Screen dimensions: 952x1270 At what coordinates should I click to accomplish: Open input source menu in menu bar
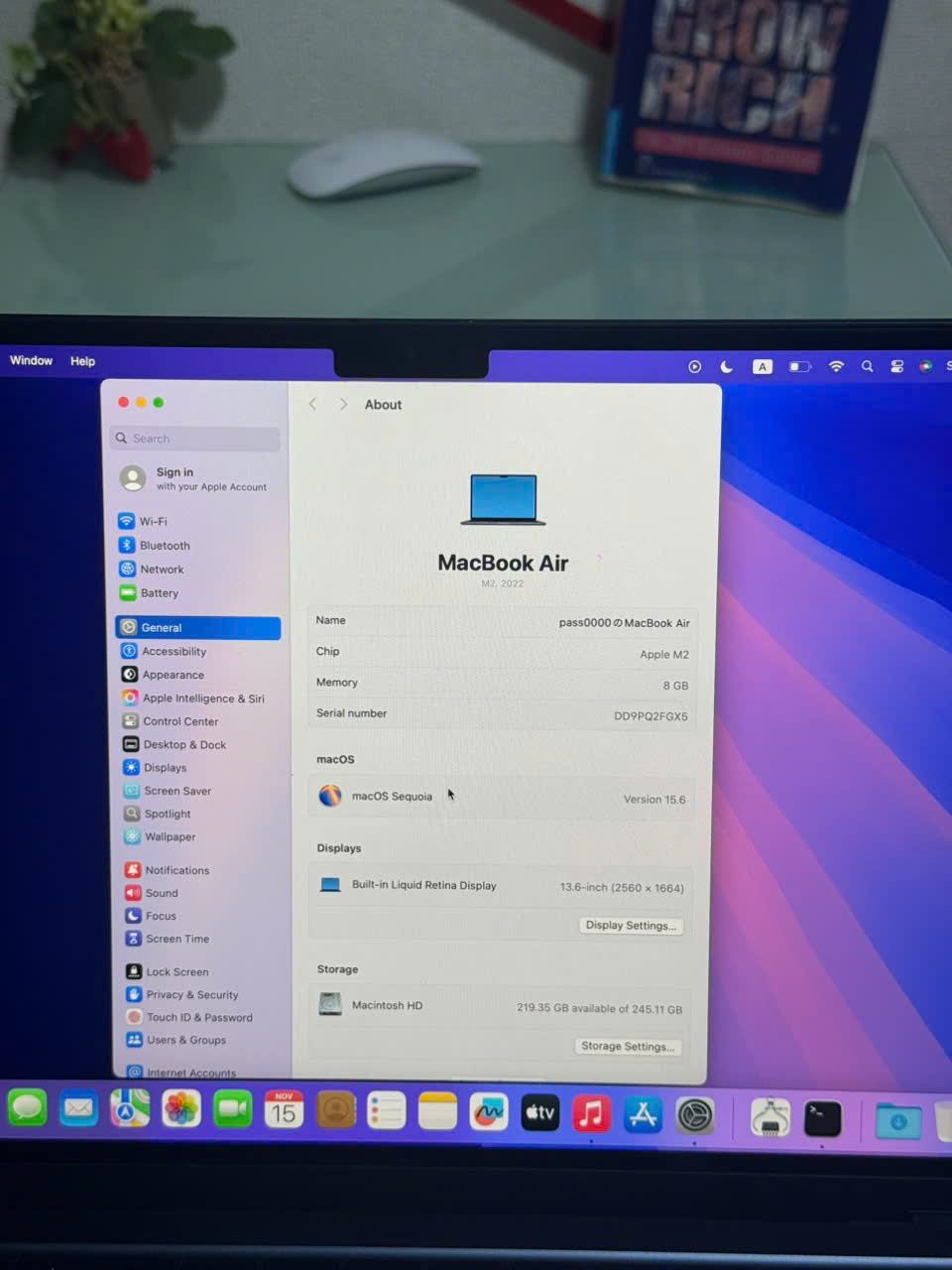coord(762,367)
